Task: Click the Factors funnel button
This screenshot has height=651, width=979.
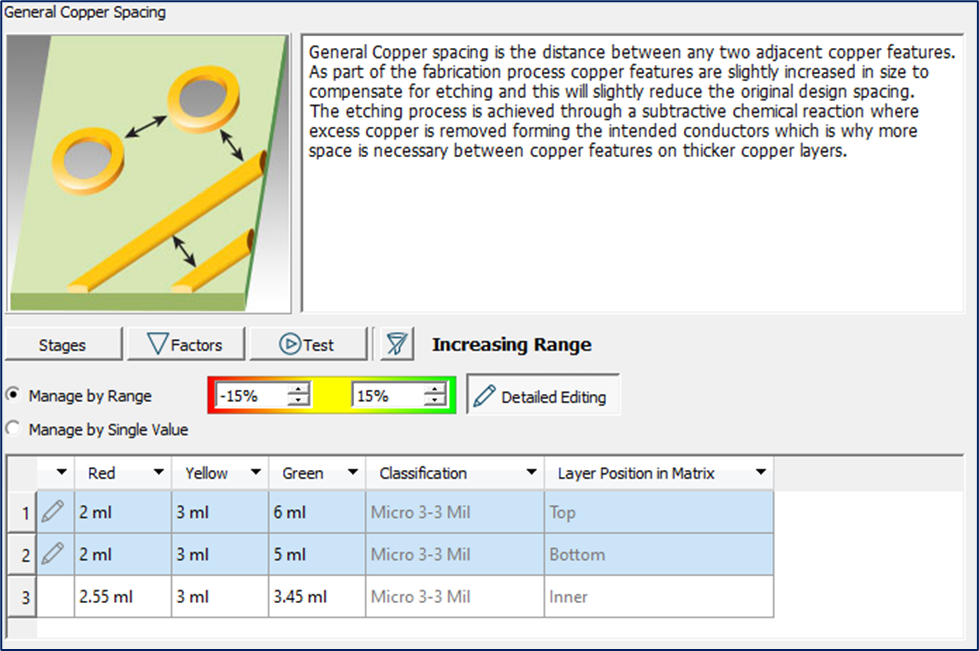Action: pyautogui.click(x=184, y=345)
